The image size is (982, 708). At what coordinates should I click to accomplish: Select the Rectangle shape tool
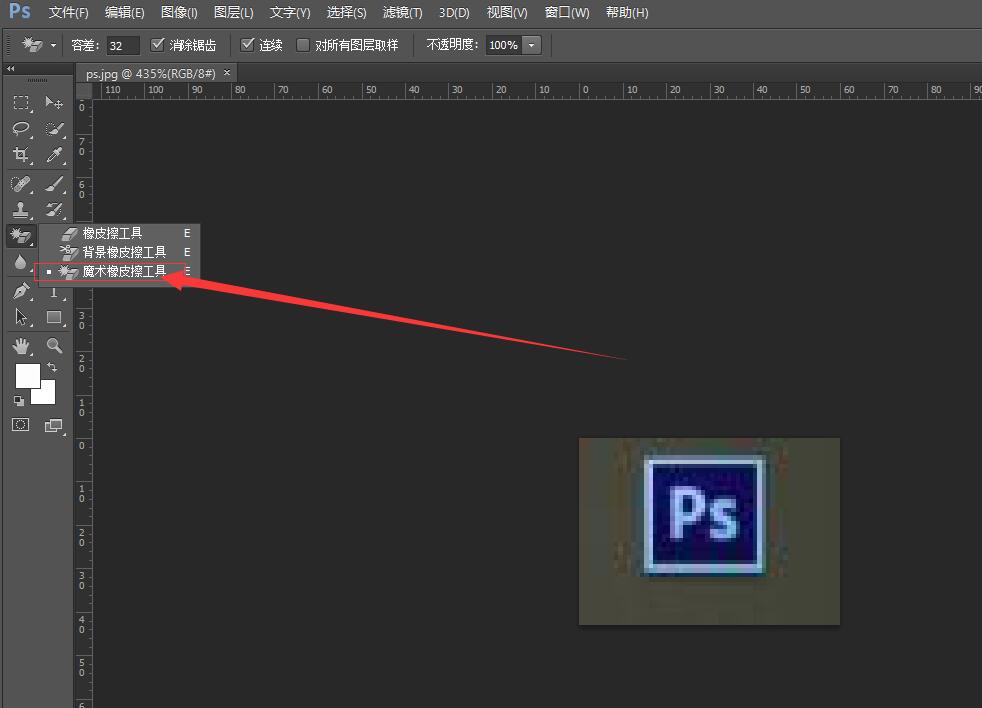coord(54,318)
